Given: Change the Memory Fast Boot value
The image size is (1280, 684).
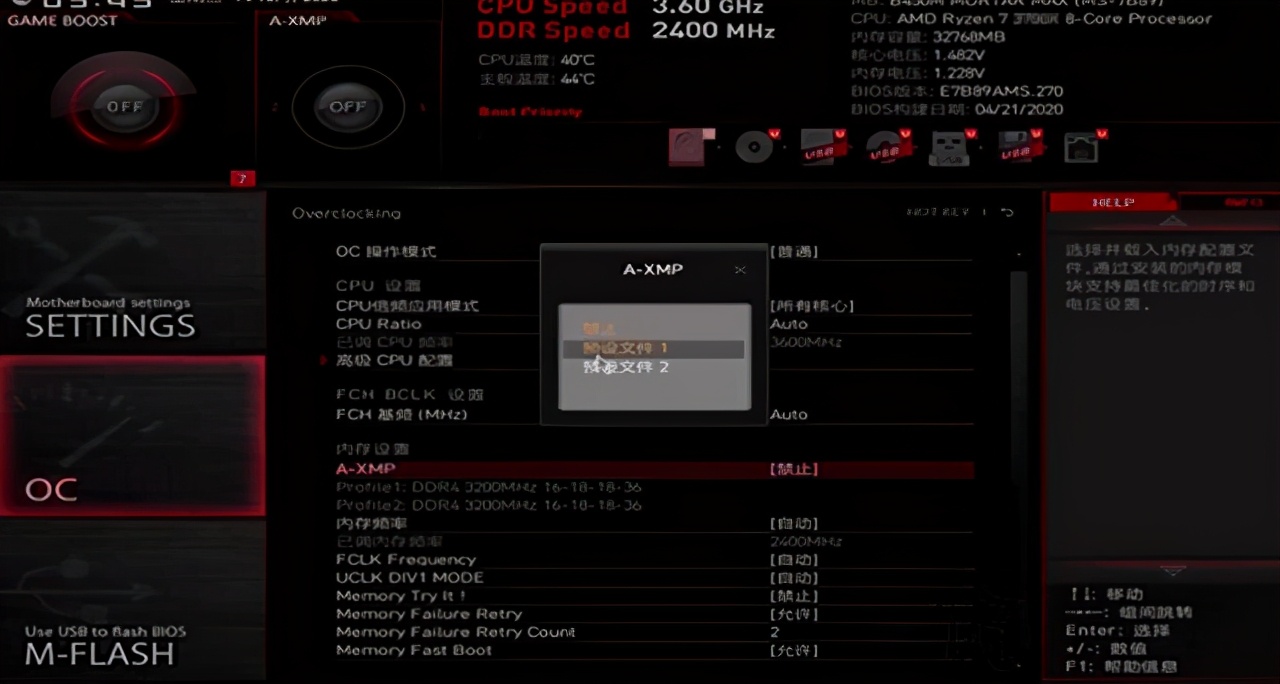Looking at the screenshot, I should (x=794, y=651).
